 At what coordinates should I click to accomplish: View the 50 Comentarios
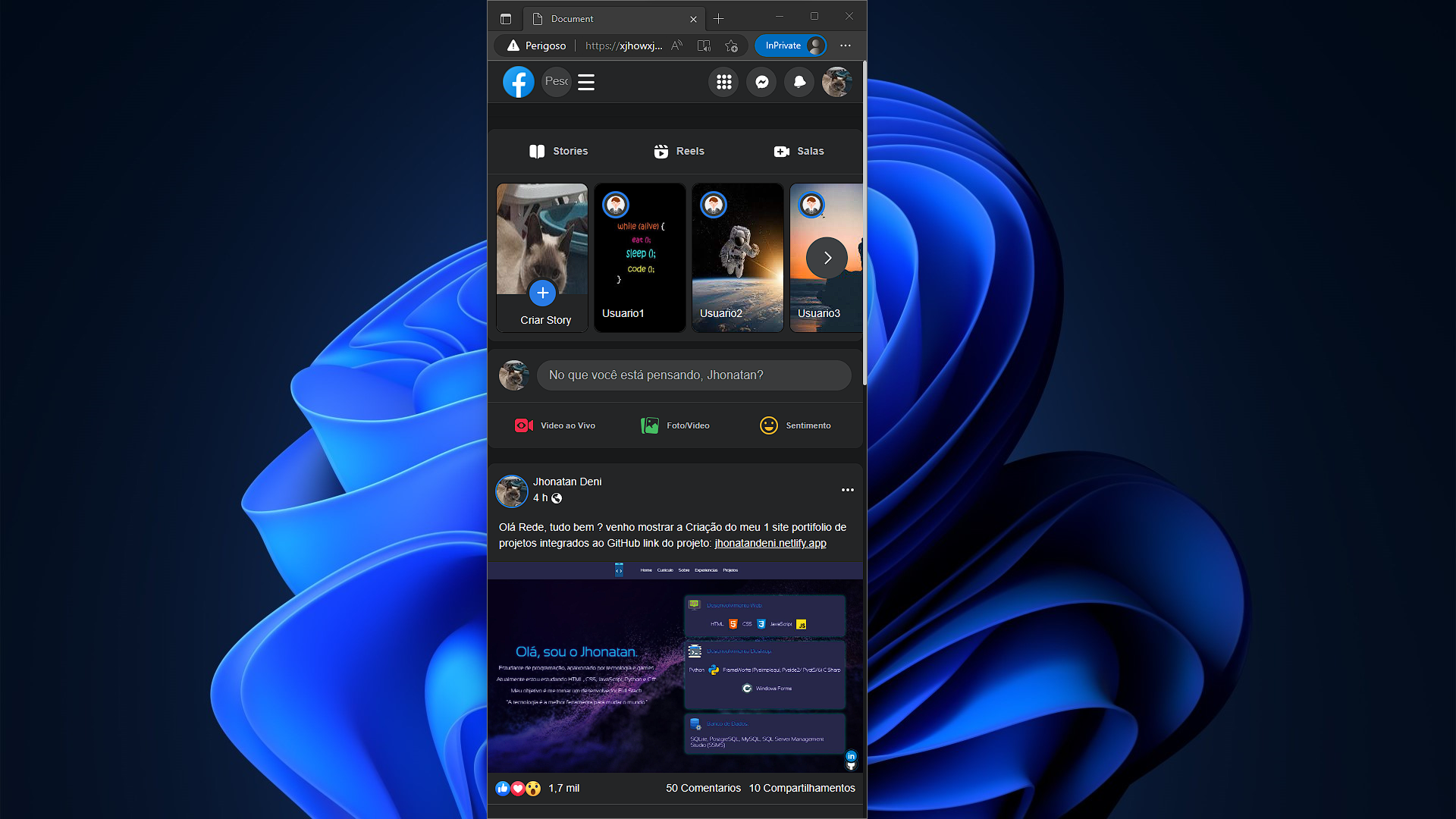pos(703,789)
